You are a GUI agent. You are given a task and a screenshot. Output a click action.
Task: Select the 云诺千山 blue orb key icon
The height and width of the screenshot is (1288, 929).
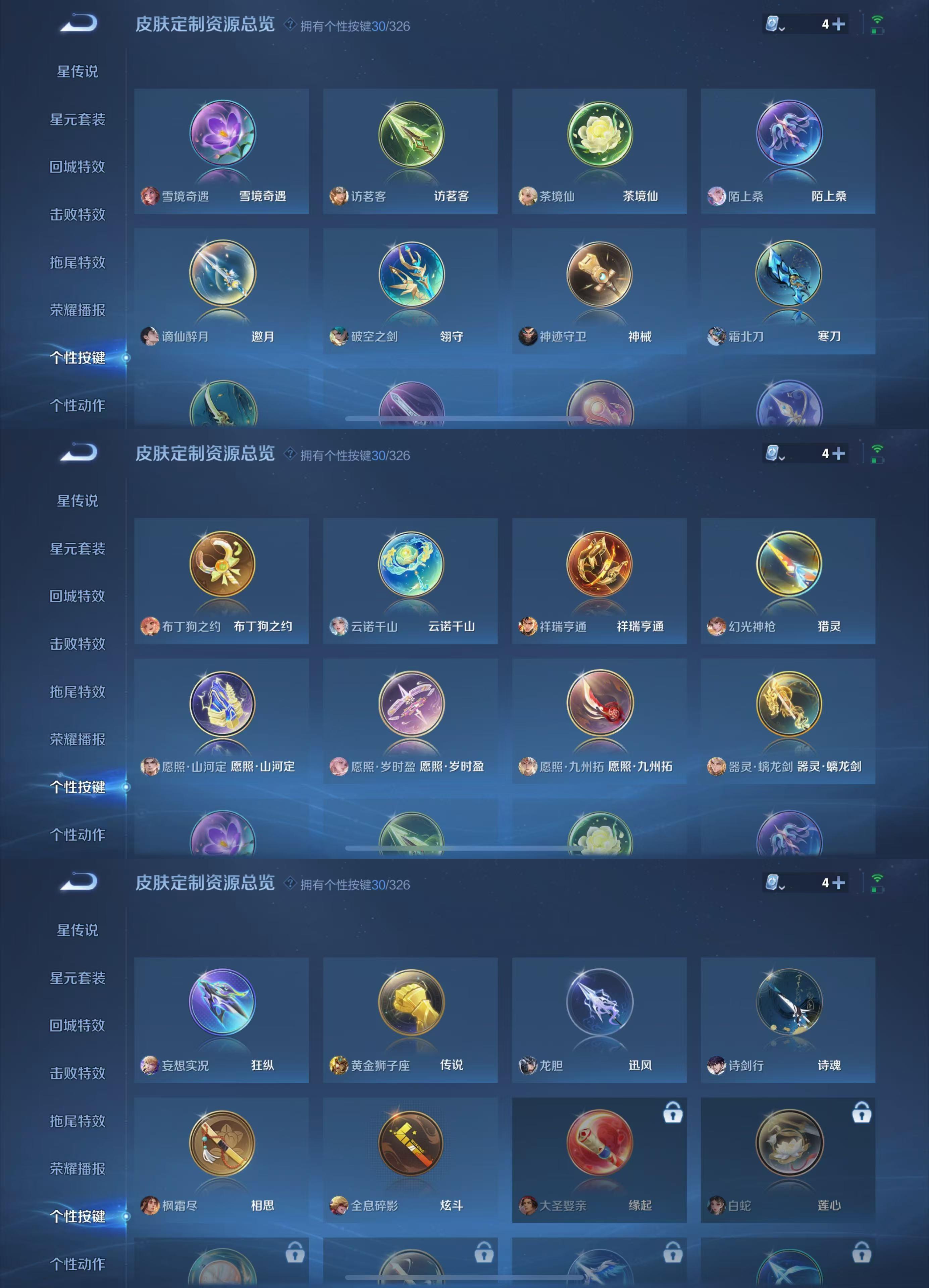[411, 564]
